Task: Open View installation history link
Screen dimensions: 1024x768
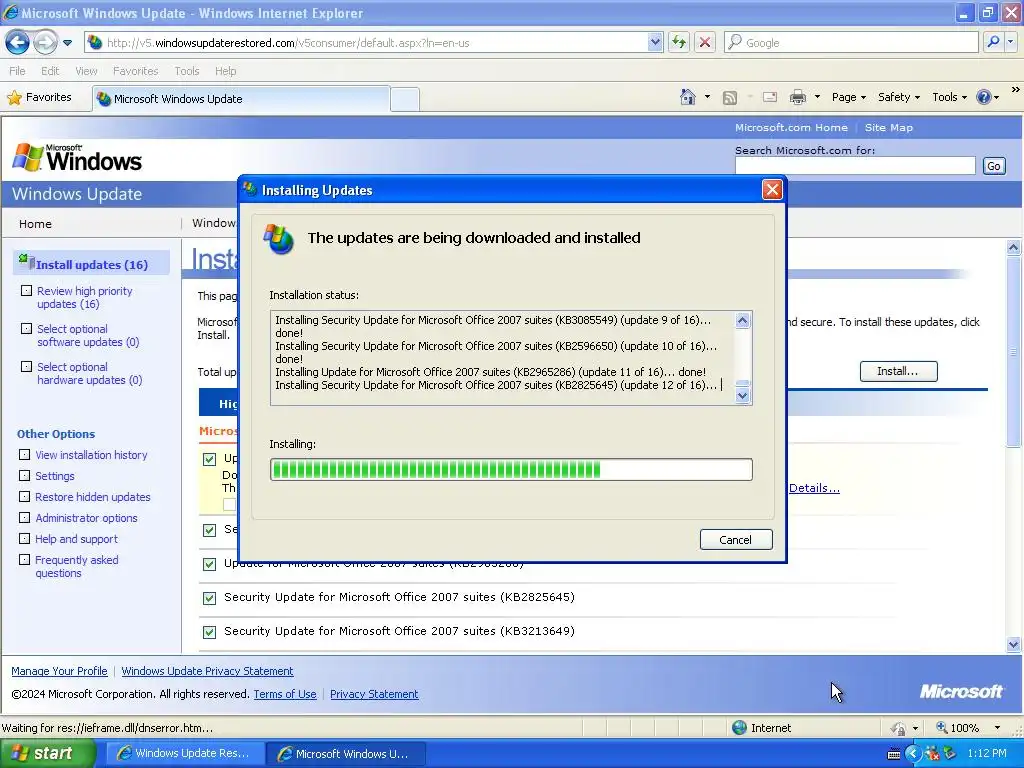Action: click(x=91, y=455)
